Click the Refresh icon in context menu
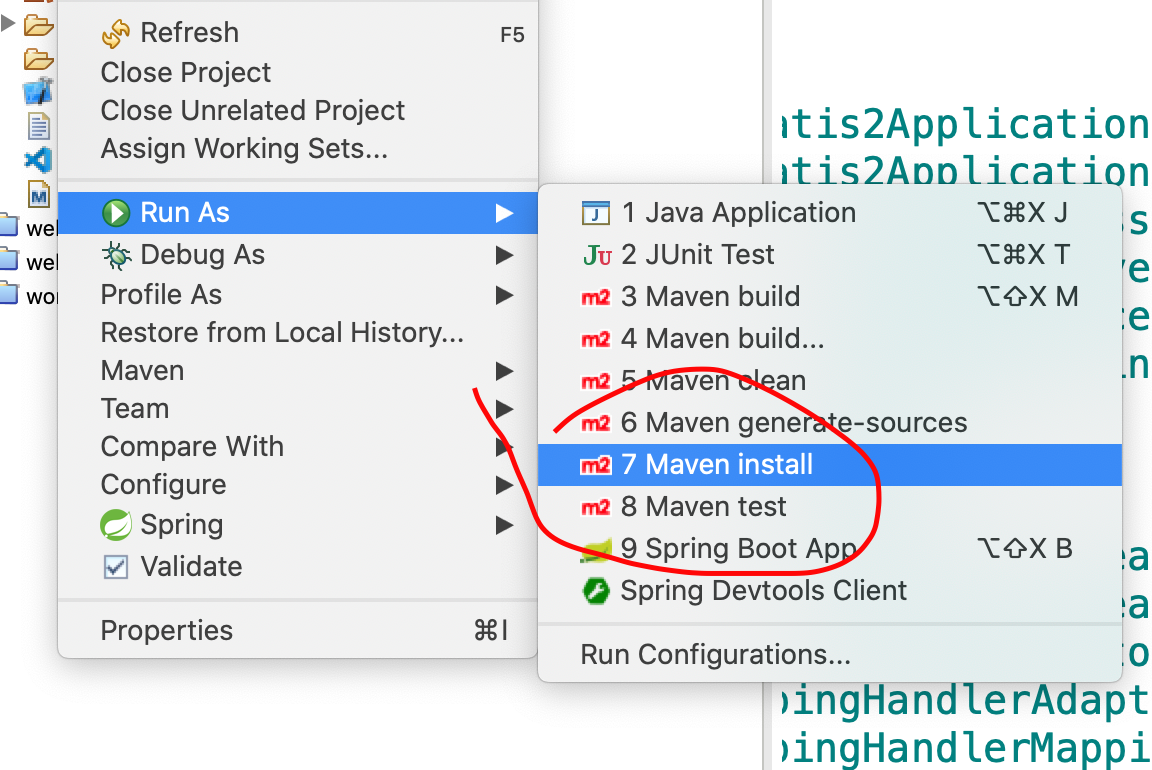Viewport: 1152px width, 770px height. pos(116,33)
